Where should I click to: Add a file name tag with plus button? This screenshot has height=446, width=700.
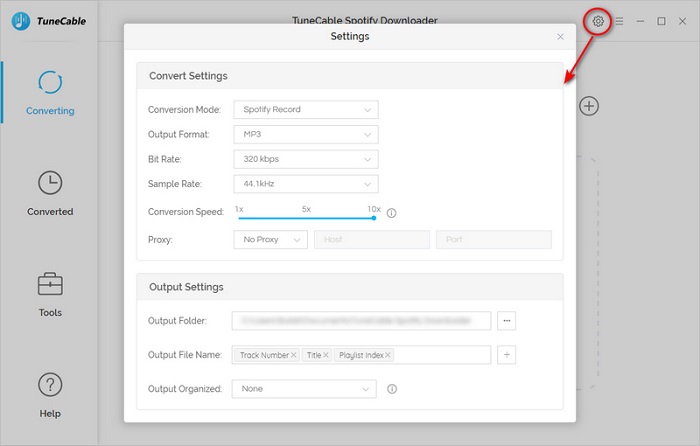(x=507, y=354)
